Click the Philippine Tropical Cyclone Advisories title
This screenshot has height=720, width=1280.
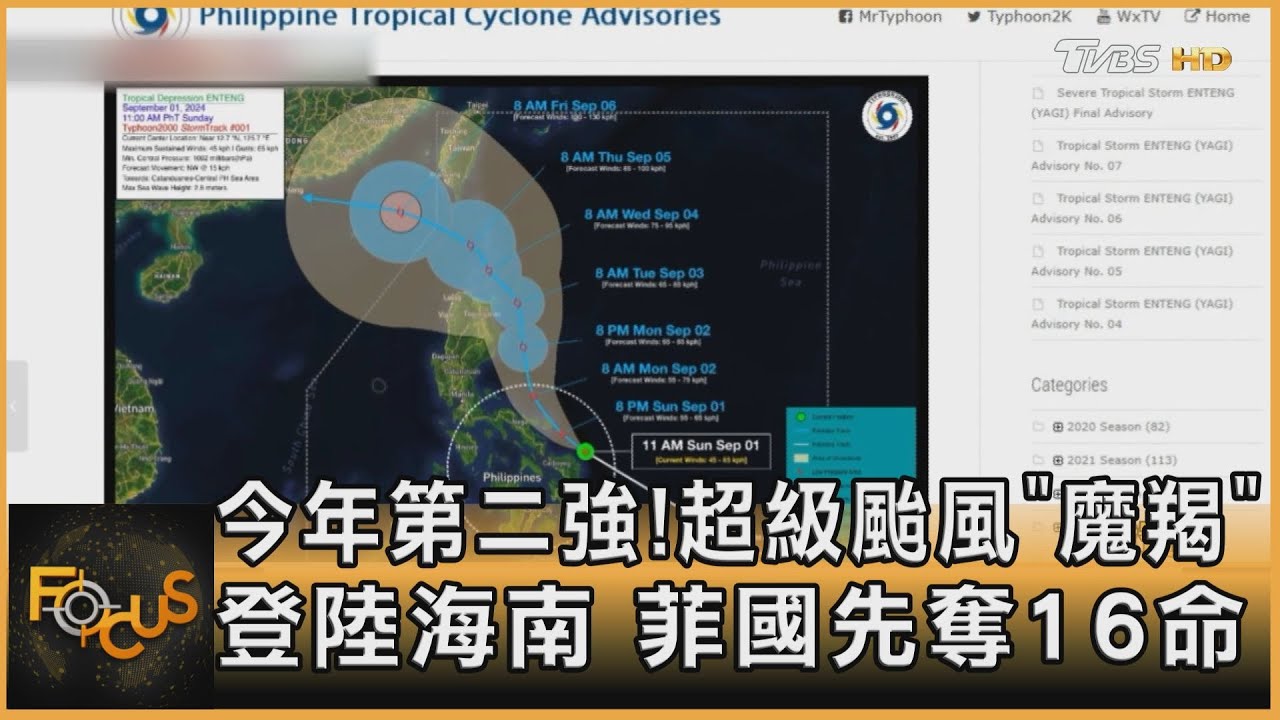459,17
